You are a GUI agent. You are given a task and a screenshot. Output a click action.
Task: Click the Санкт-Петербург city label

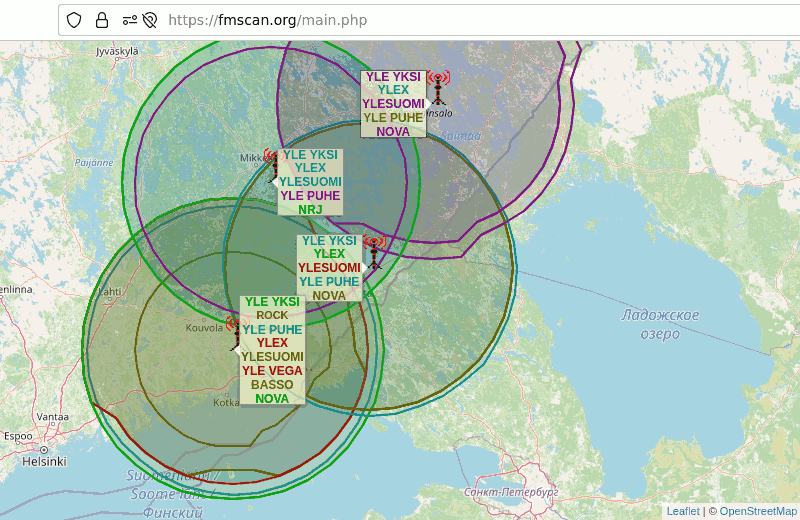(x=511, y=492)
